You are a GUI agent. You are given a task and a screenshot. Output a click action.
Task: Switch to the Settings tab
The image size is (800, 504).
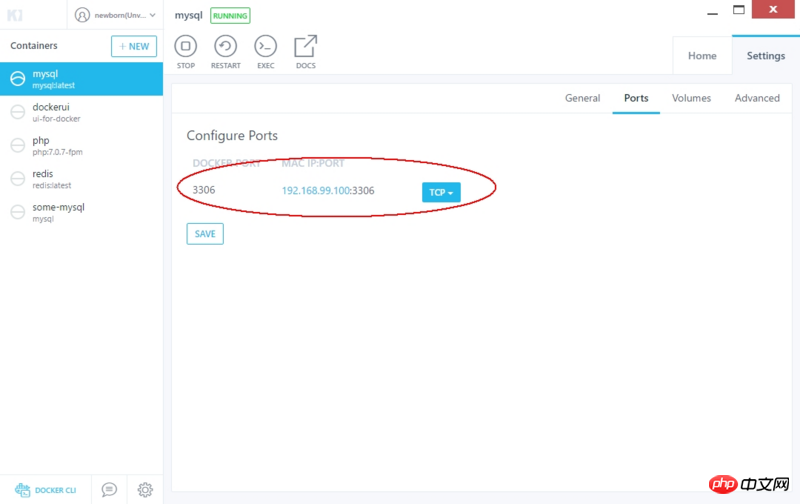pyautogui.click(x=766, y=56)
